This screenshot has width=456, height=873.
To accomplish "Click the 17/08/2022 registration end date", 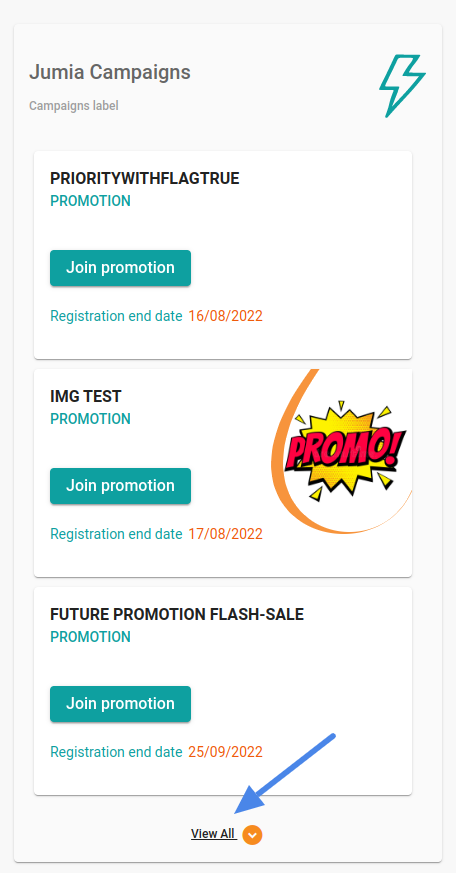I will click(225, 534).
